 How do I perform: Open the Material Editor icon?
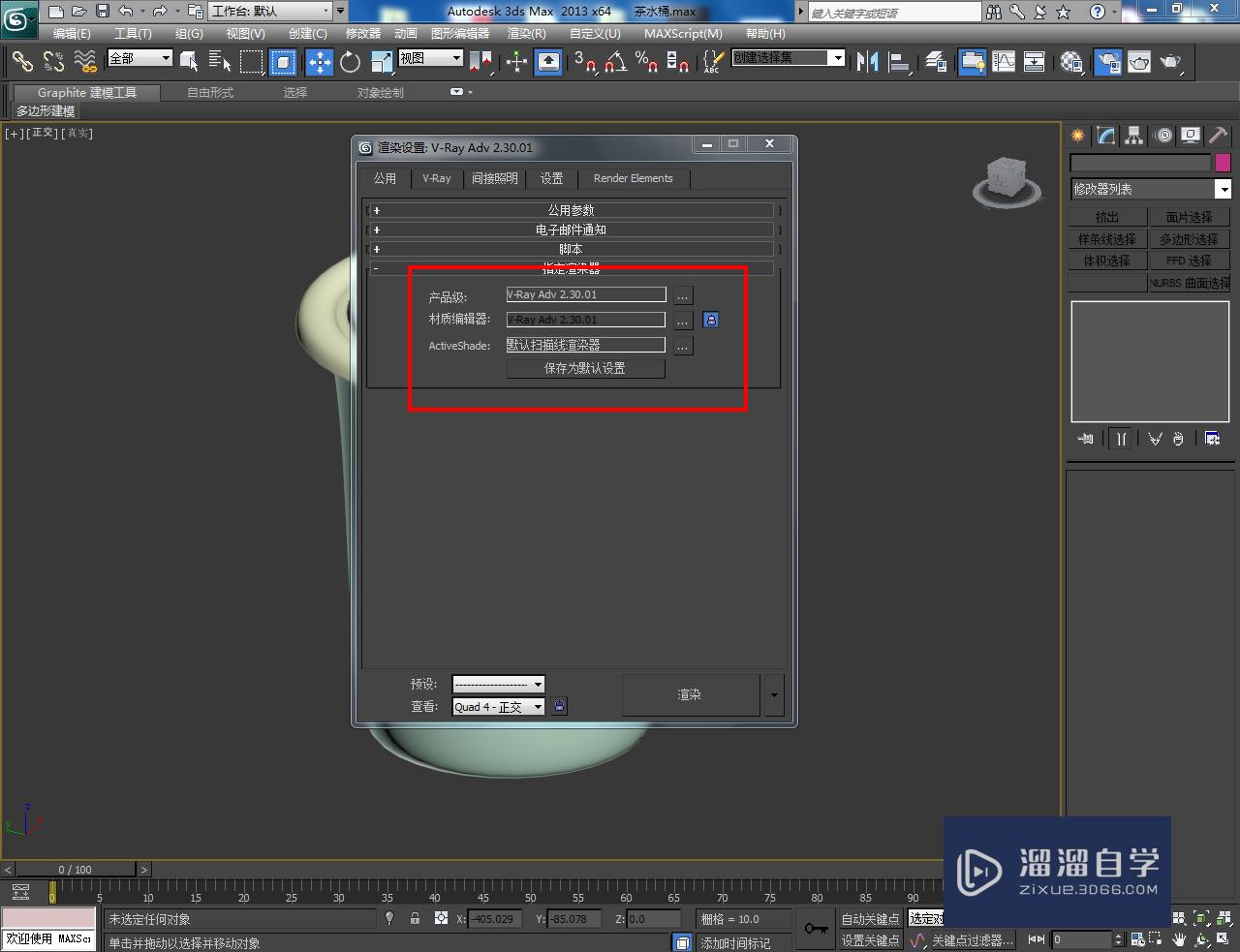1070,62
